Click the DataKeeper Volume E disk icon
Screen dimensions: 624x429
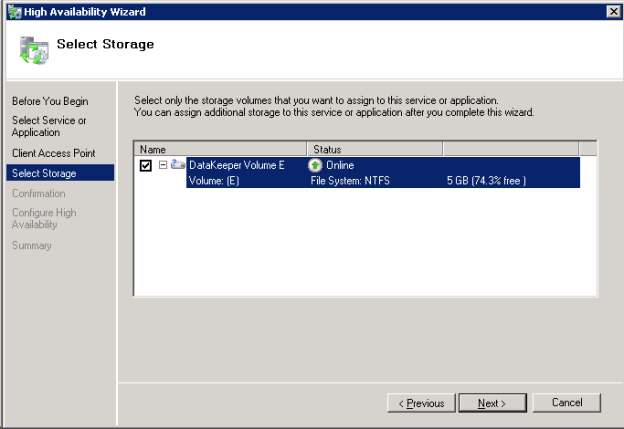(178, 165)
